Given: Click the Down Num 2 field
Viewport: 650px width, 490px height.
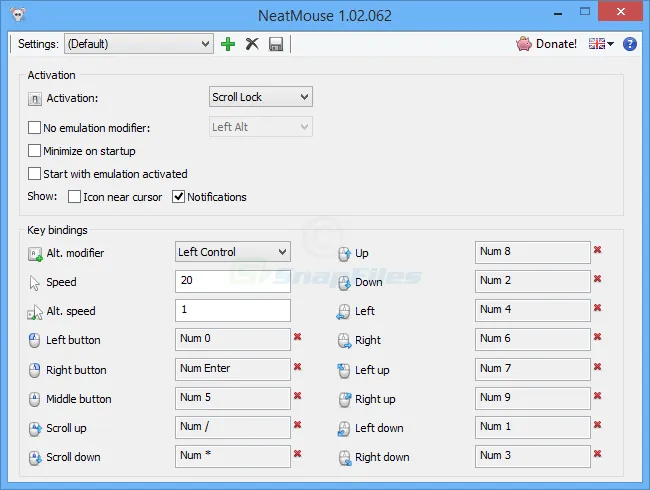Looking at the screenshot, I should [533, 281].
